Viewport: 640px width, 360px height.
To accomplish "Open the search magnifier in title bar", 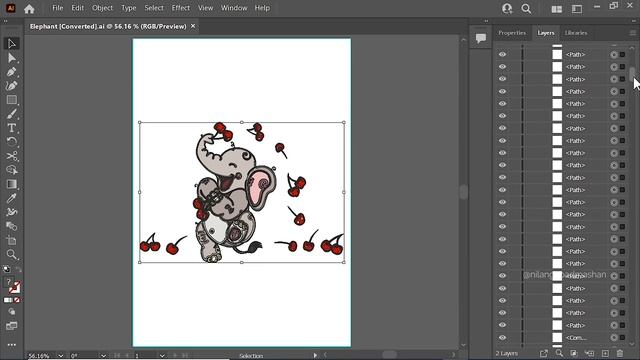I will point(527,9).
